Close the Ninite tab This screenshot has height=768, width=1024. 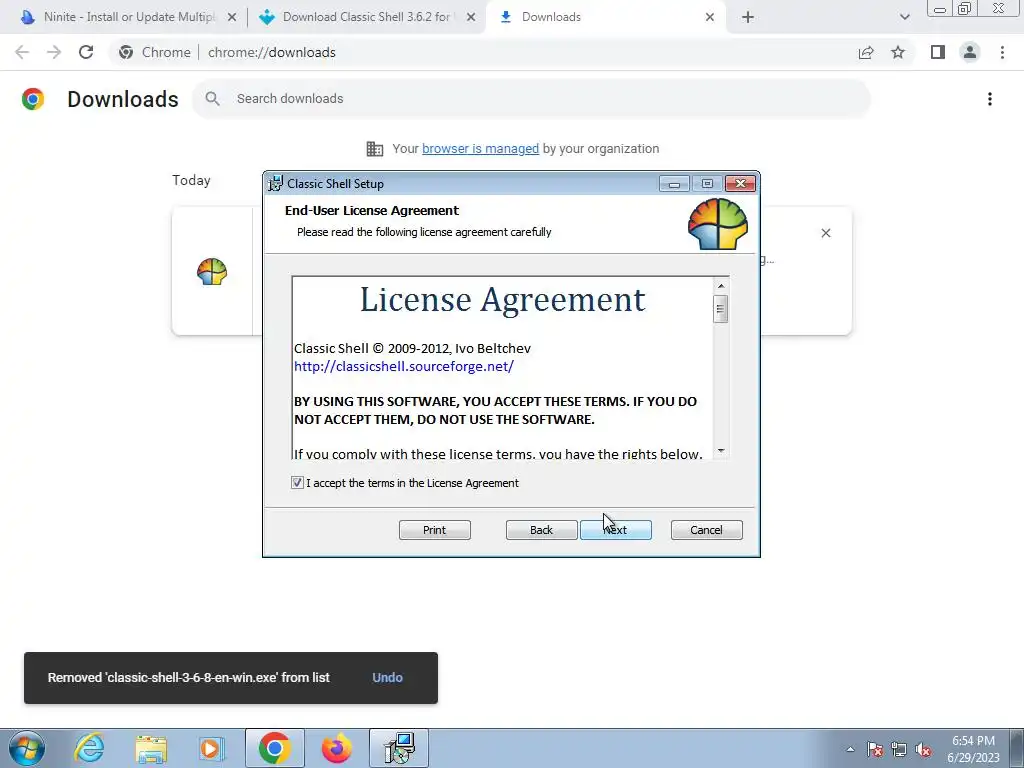[x=231, y=17]
